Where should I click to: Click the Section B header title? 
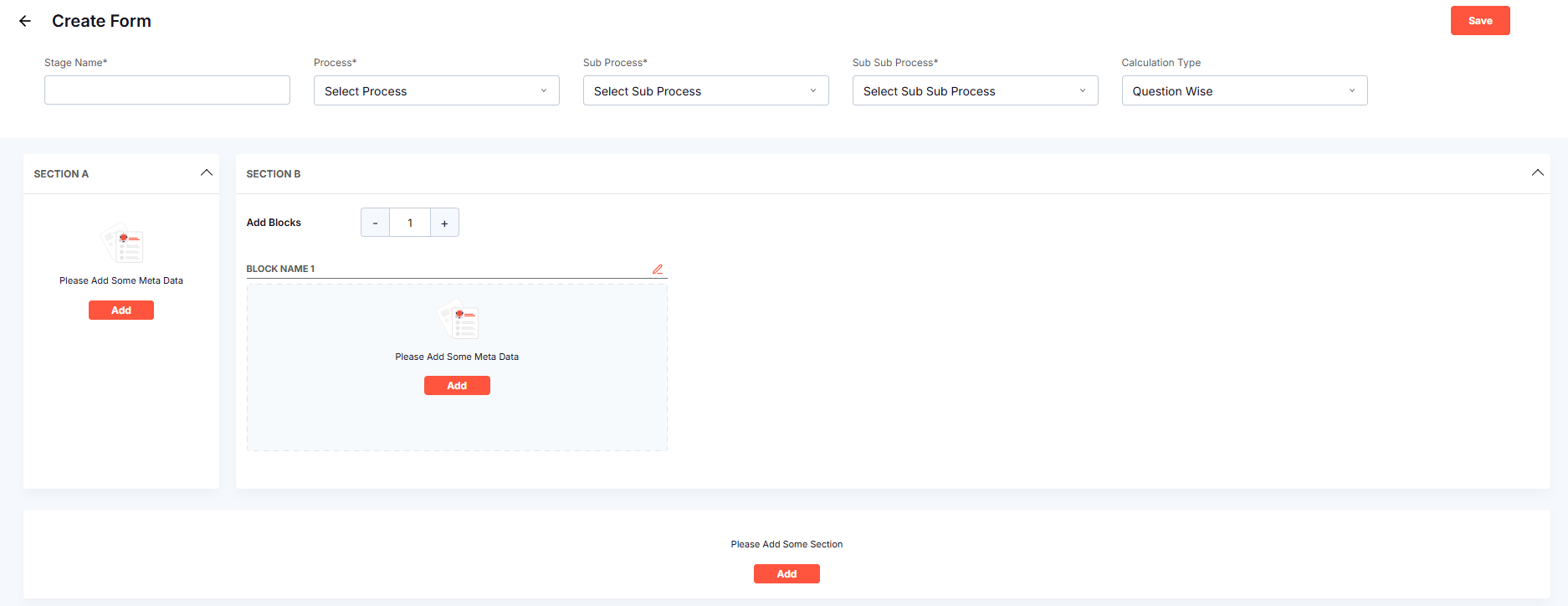click(274, 174)
